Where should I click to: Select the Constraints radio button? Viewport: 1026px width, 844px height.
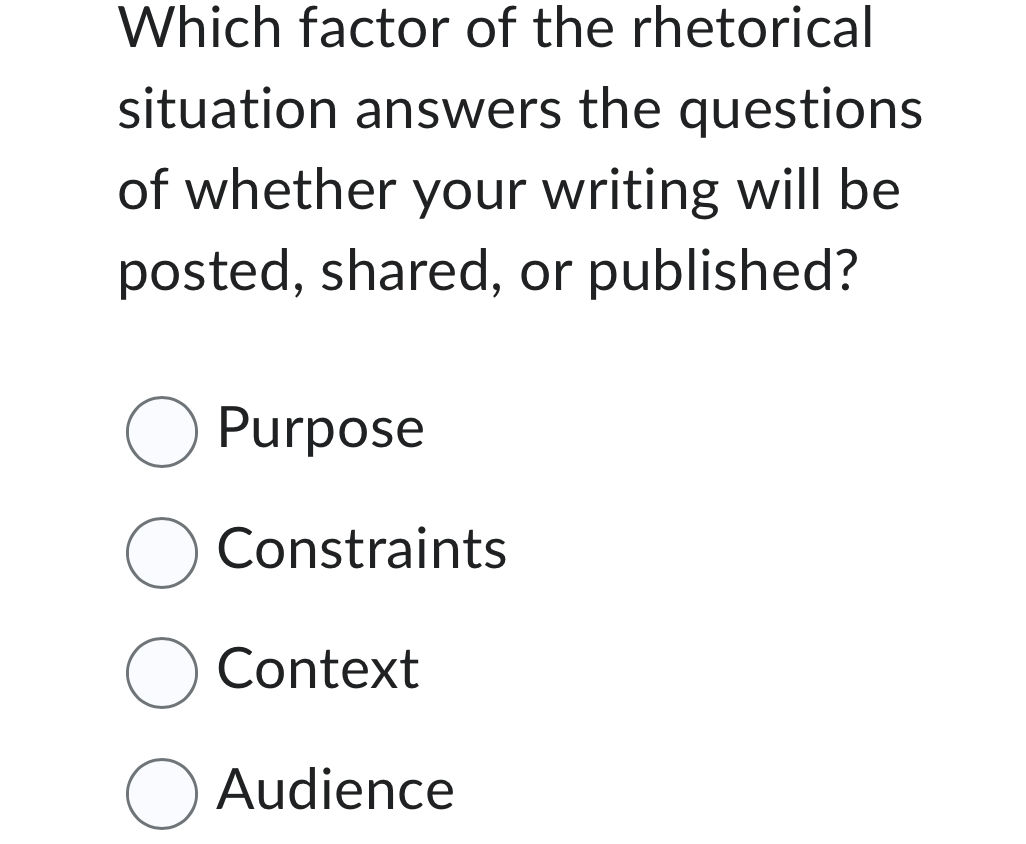click(163, 552)
